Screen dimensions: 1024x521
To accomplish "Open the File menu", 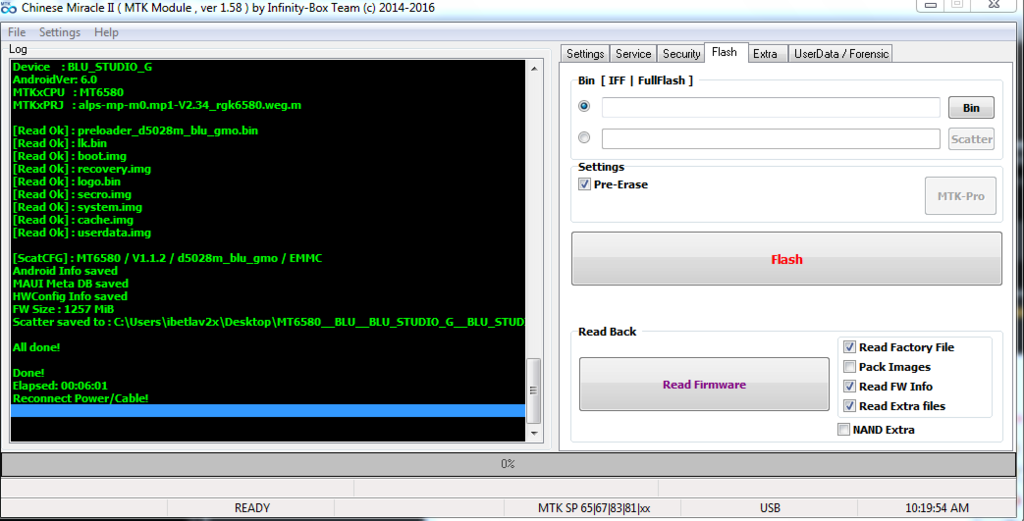I will 17,32.
